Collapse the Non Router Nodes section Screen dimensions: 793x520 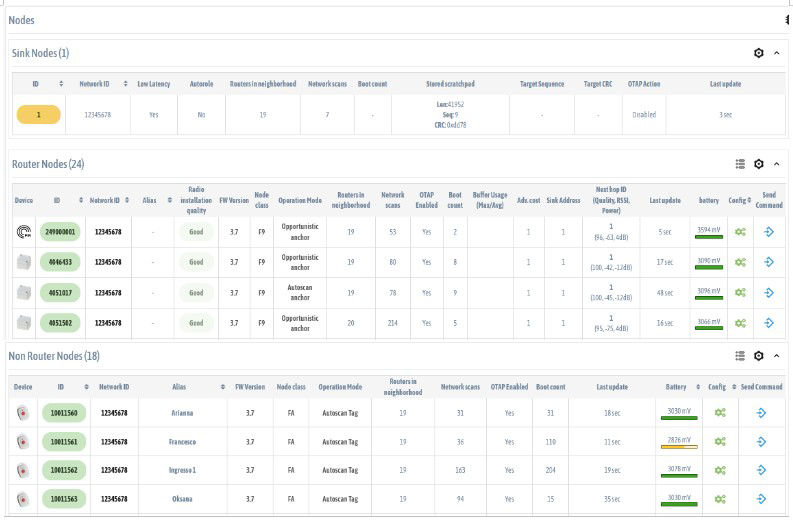coord(777,356)
